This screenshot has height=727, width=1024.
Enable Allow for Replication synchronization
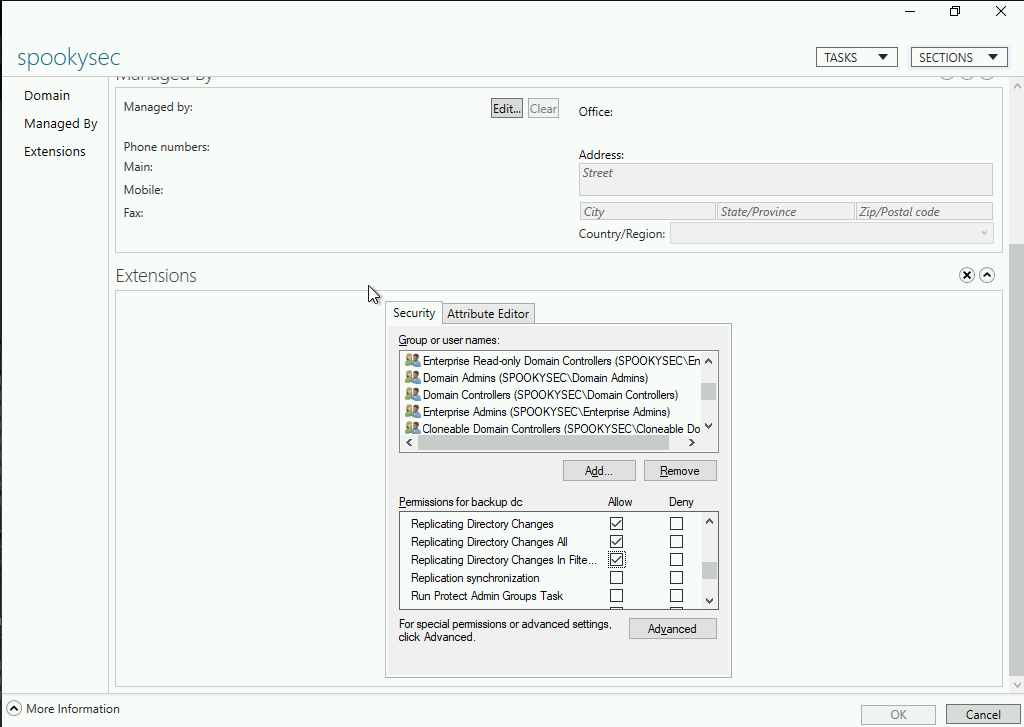(616, 578)
